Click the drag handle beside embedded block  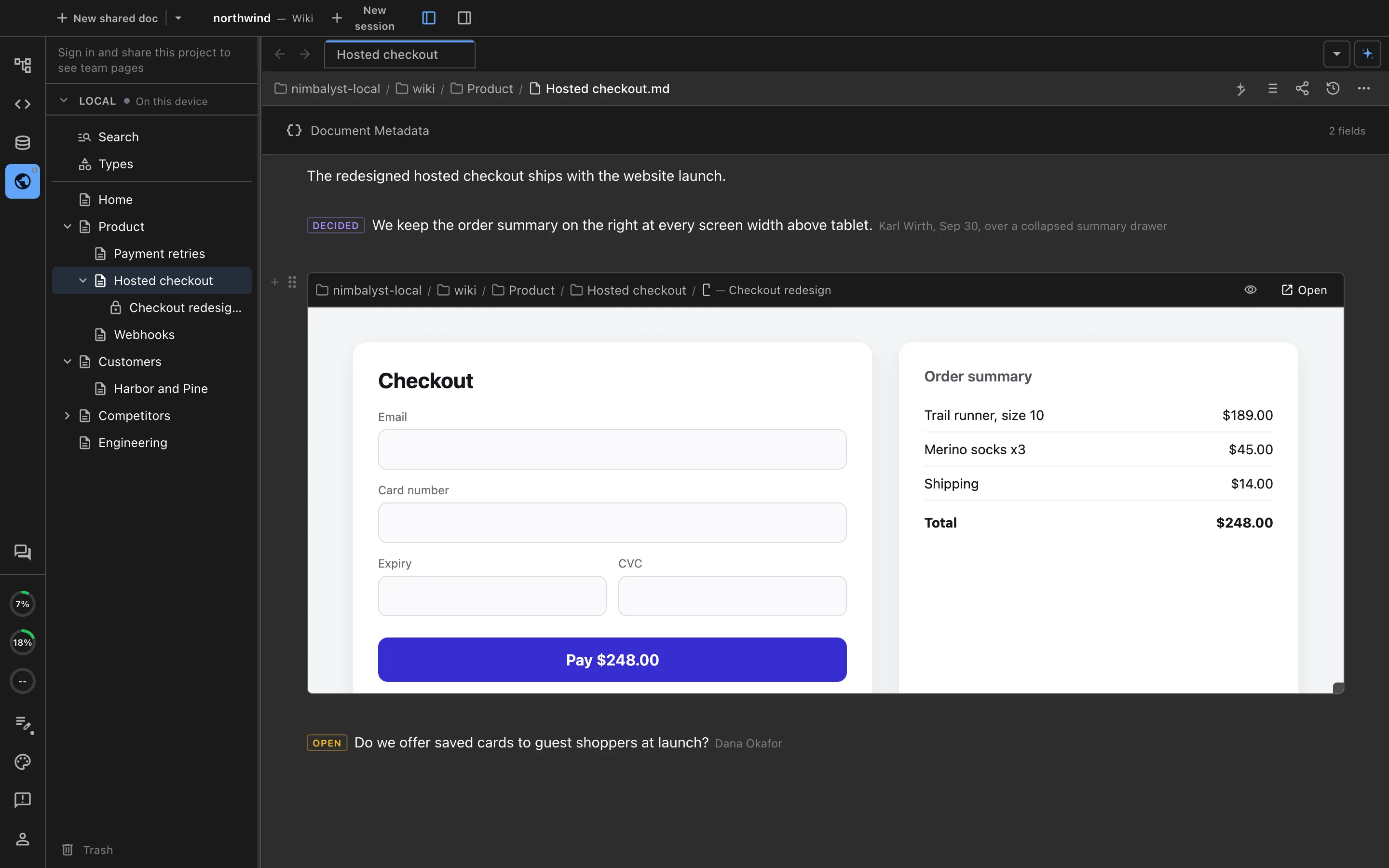pyautogui.click(x=292, y=282)
